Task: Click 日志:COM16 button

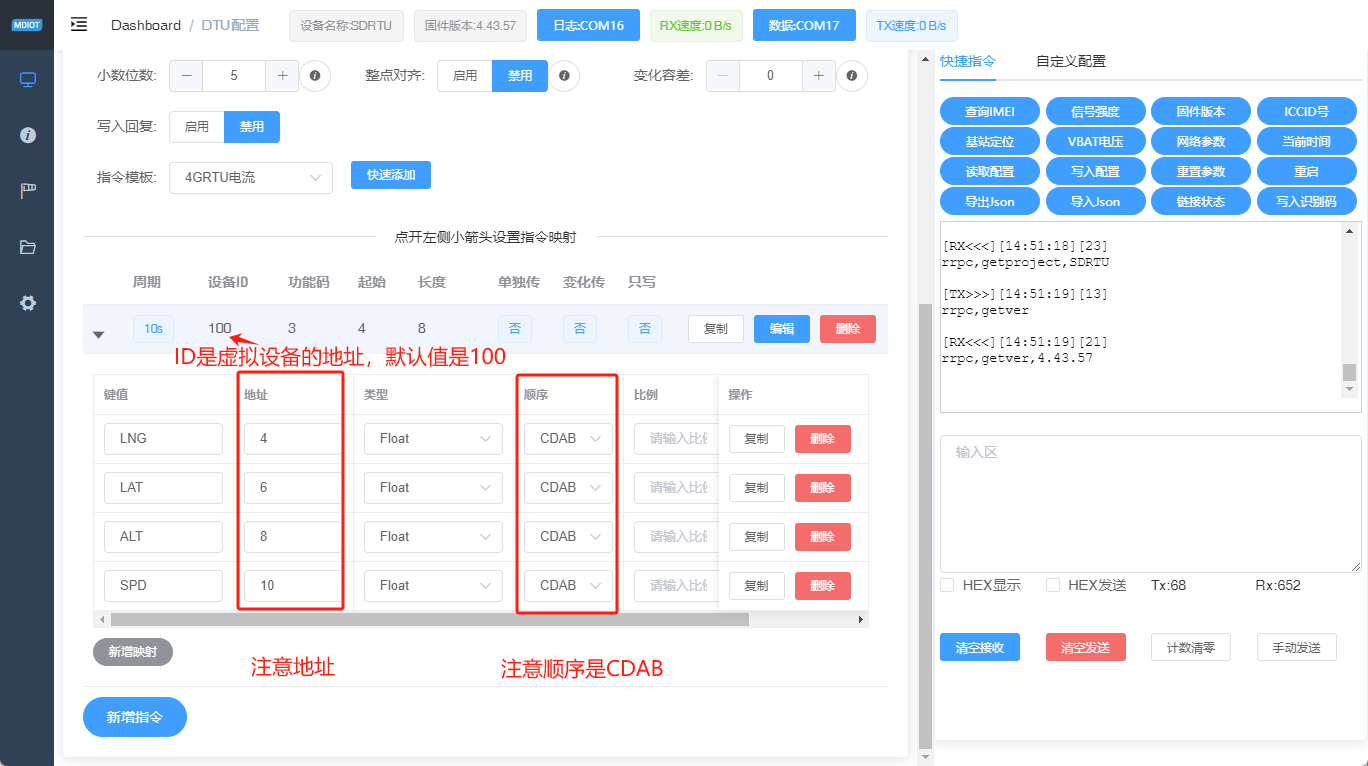Action: coord(588,26)
